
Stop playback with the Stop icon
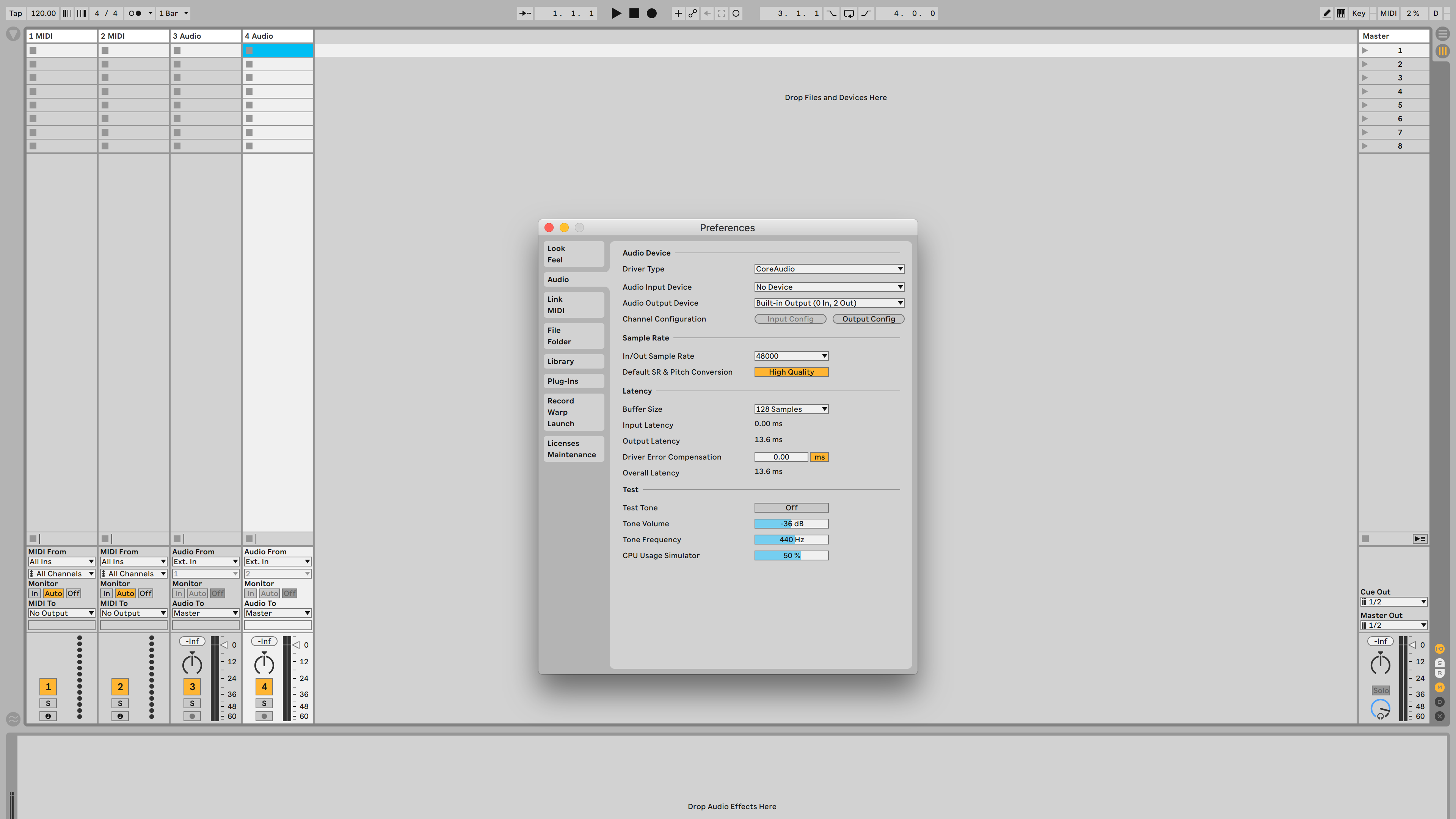(x=634, y=13)
